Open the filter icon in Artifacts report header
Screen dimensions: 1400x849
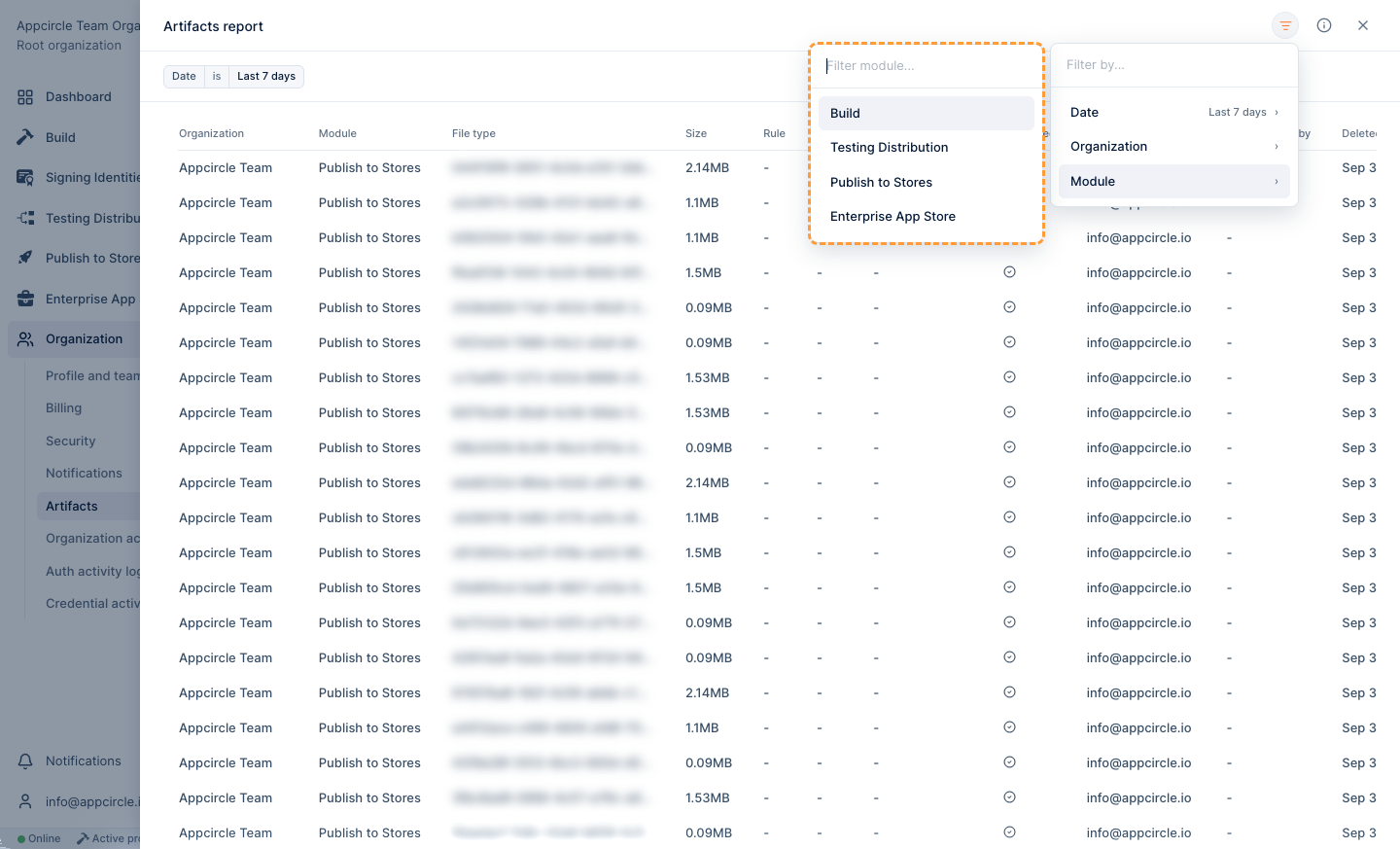tap(1285, 25)
